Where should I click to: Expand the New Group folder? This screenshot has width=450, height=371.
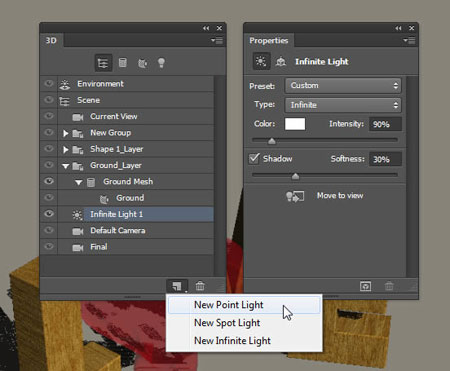(66, 133)
